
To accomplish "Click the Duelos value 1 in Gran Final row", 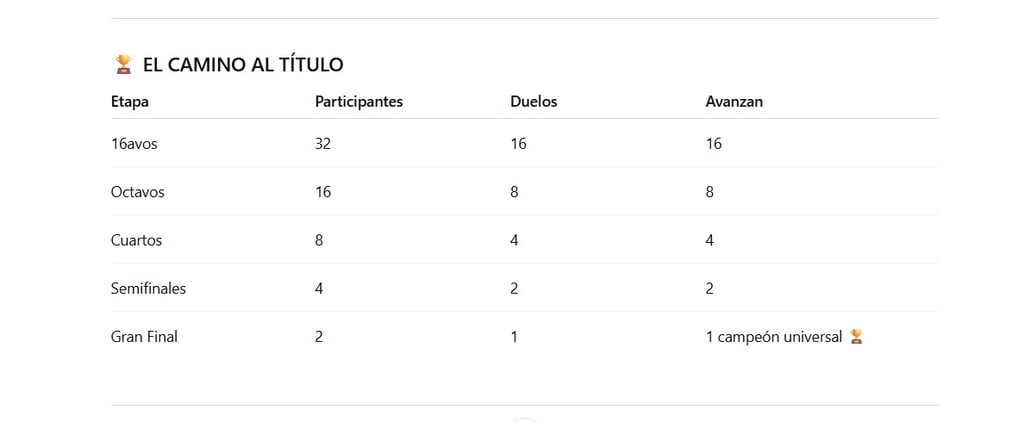I will pyautogui.click(x=514, y=337).
